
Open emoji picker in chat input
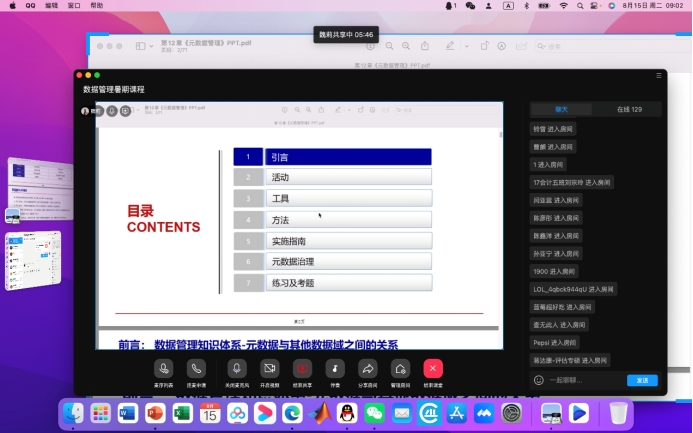(x=539, y=380)
